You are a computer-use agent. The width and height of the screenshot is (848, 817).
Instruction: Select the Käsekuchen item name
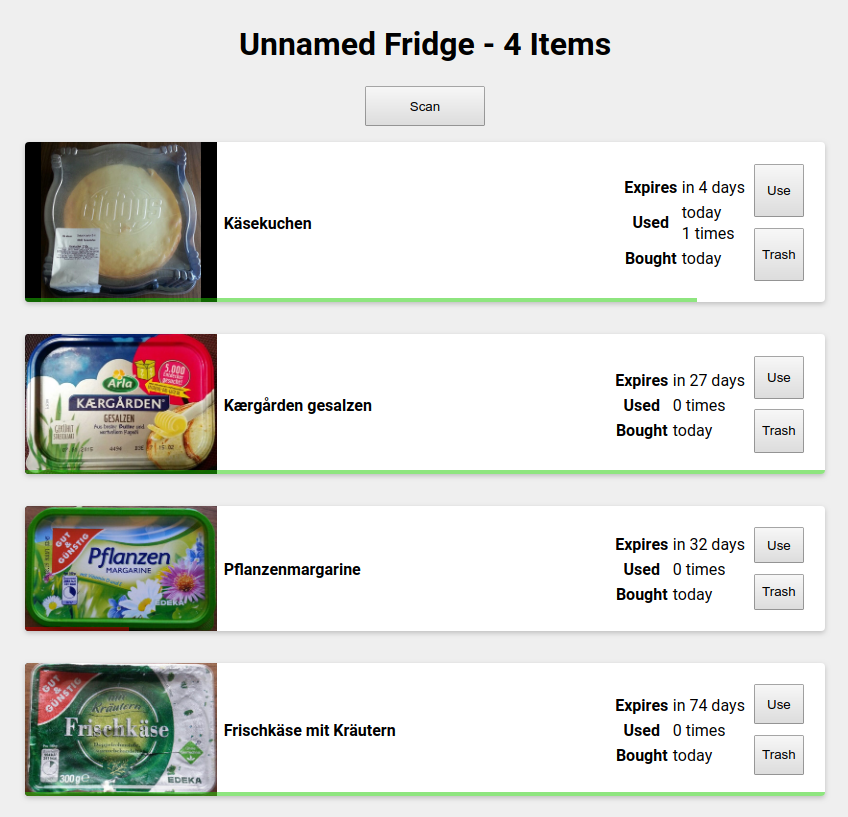point(267,223)
